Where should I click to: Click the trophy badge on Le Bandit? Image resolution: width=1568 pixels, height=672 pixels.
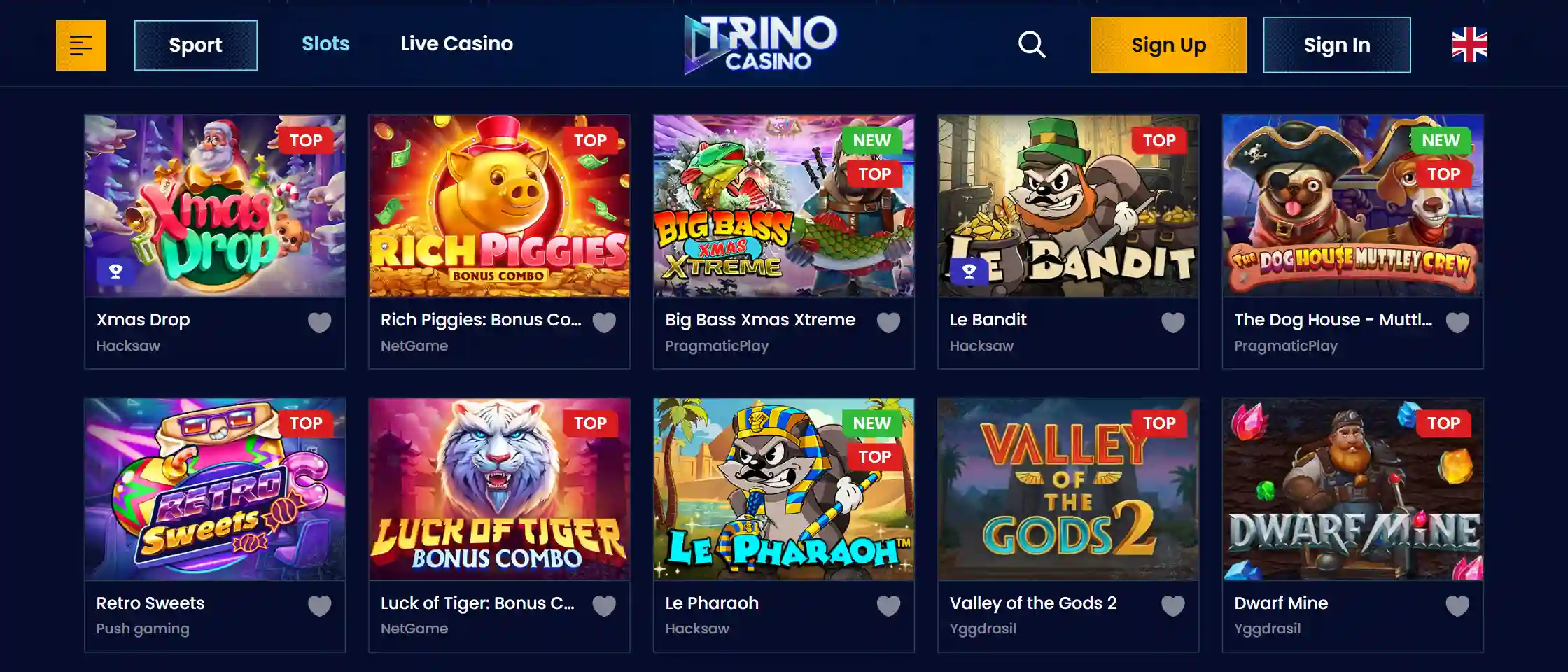coord(969,271)
